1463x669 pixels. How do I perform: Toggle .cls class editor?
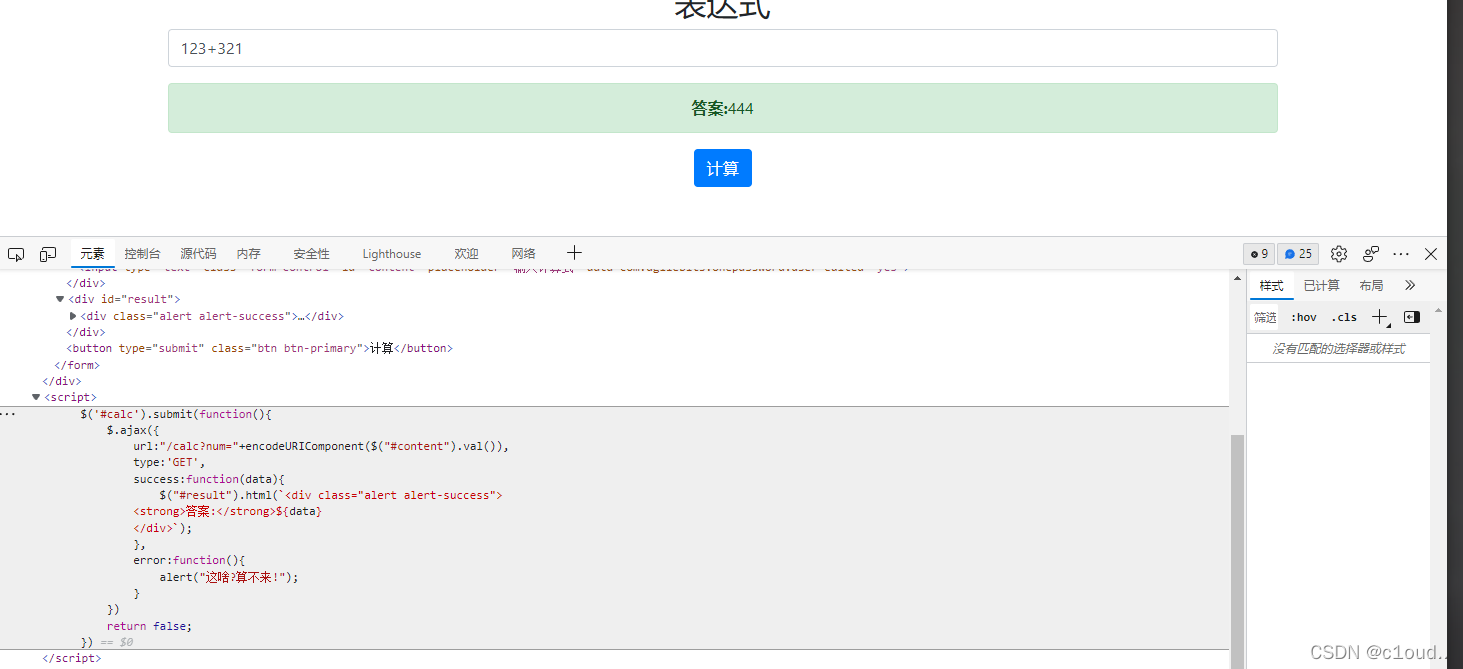(1345, 317)
